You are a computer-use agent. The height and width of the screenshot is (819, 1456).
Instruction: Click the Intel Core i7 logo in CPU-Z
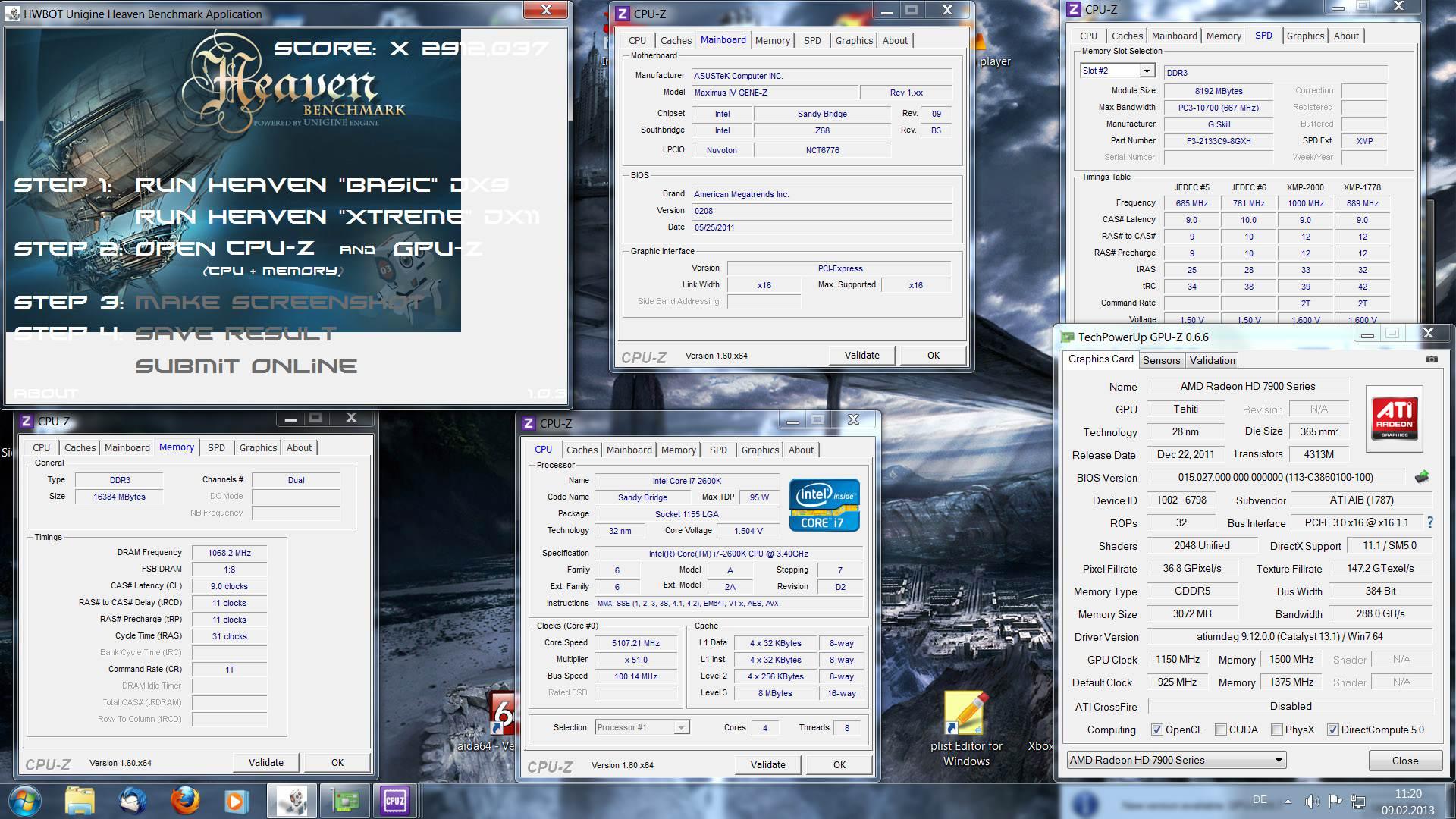coord(824,504)
